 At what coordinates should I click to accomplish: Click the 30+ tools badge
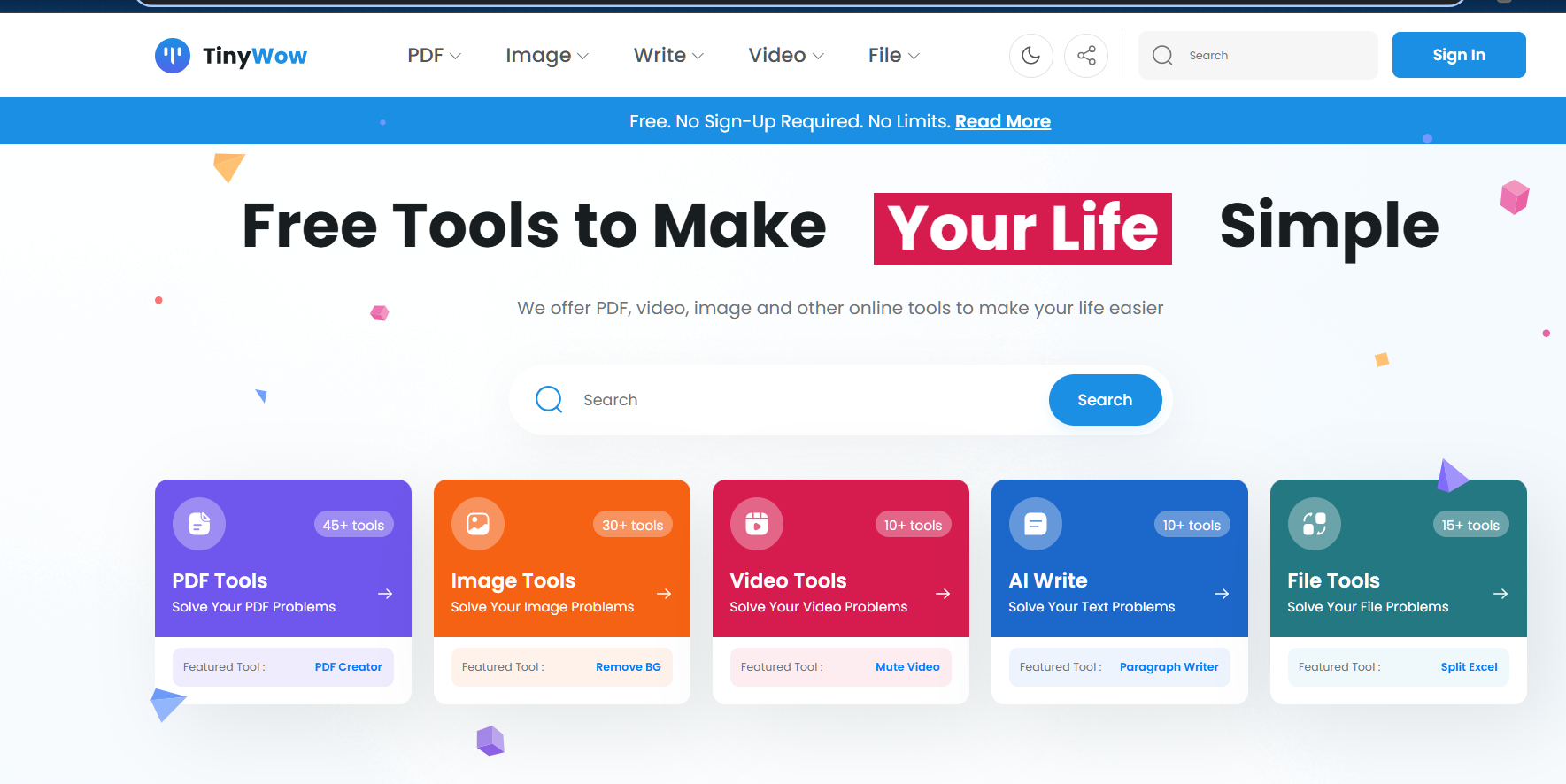pos(632,525)
